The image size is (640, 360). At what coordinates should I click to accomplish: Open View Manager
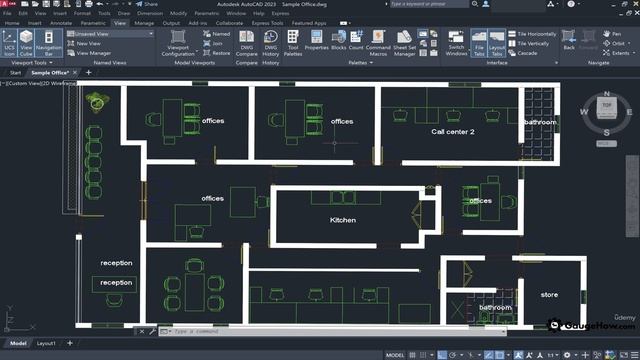(89, 53)
